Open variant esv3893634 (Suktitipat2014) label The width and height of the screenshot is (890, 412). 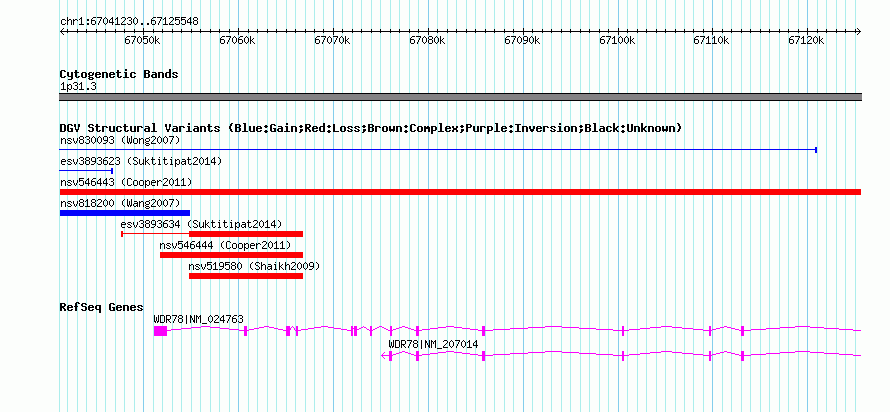point(201,224)
